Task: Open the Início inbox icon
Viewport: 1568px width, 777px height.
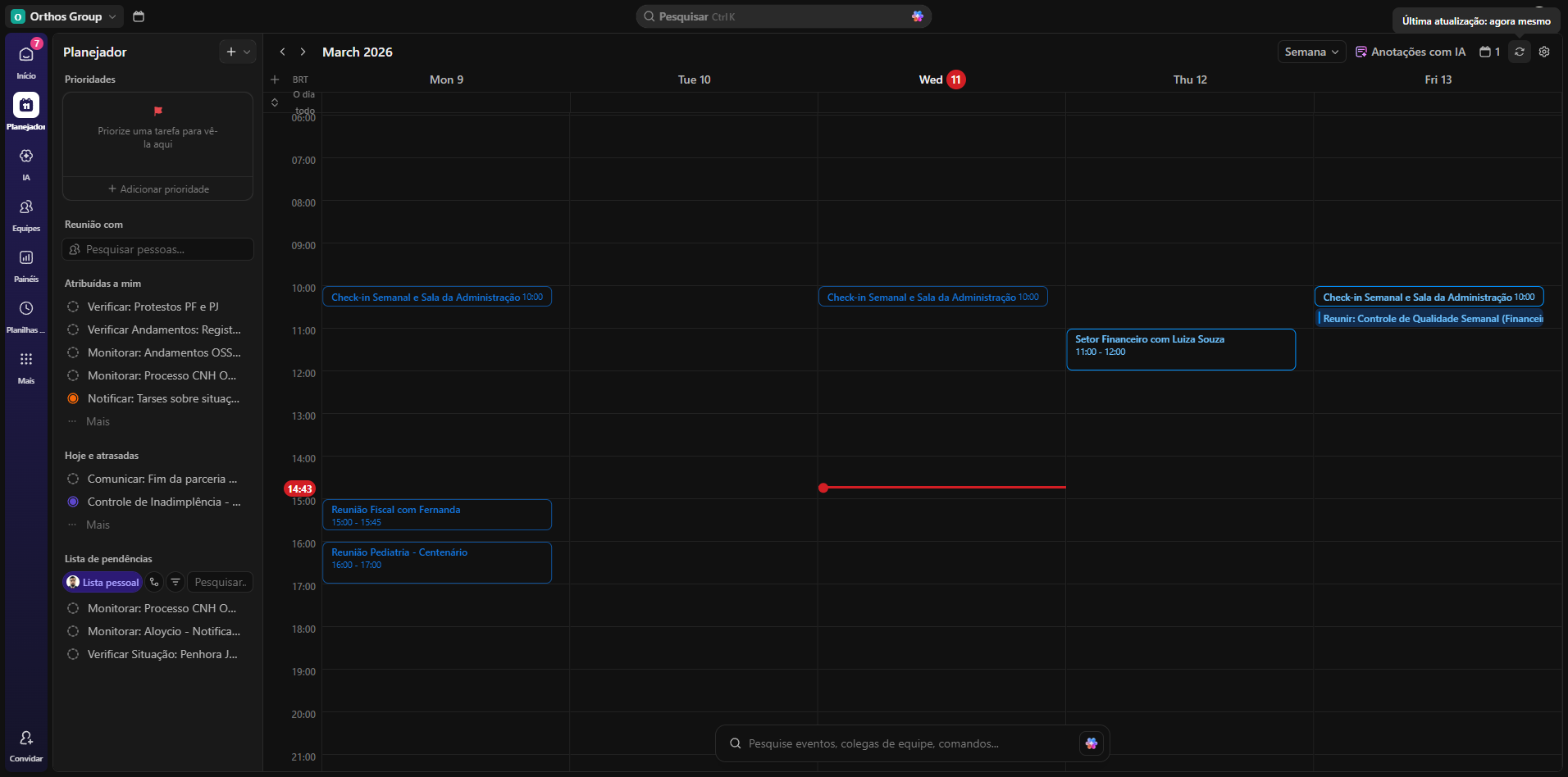Action: [26, 55]
